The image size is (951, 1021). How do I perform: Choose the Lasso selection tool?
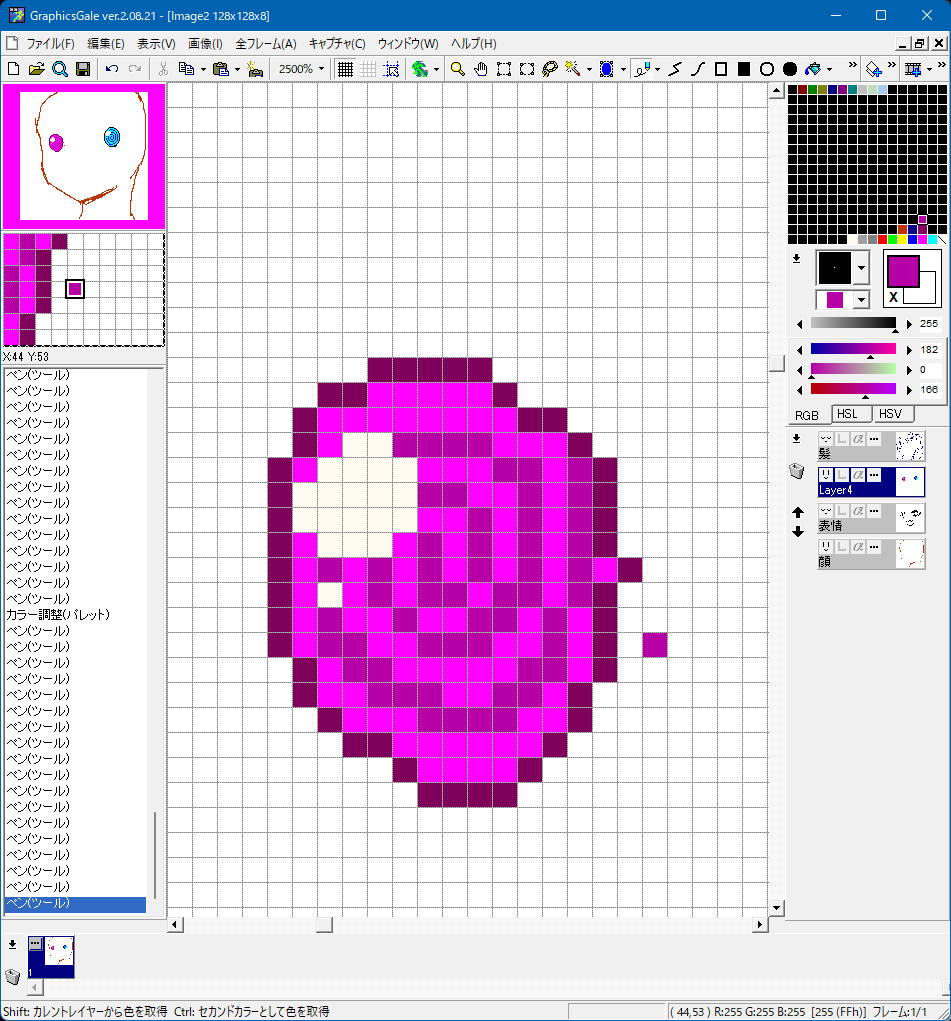[549, 69]
